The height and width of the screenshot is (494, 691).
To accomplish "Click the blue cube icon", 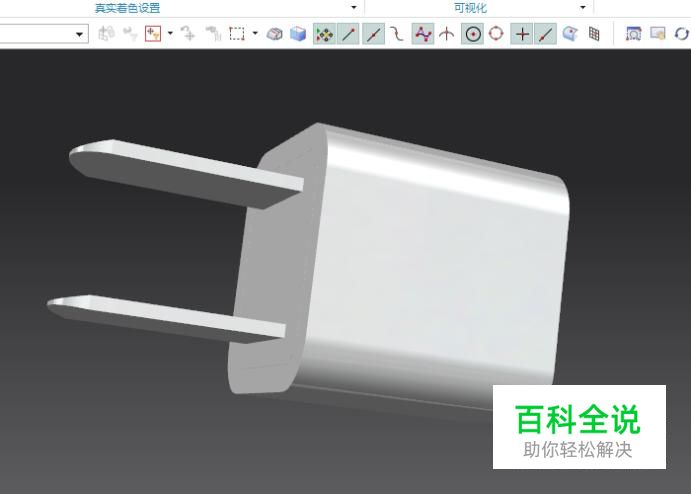I will click(x=298, y=34).
